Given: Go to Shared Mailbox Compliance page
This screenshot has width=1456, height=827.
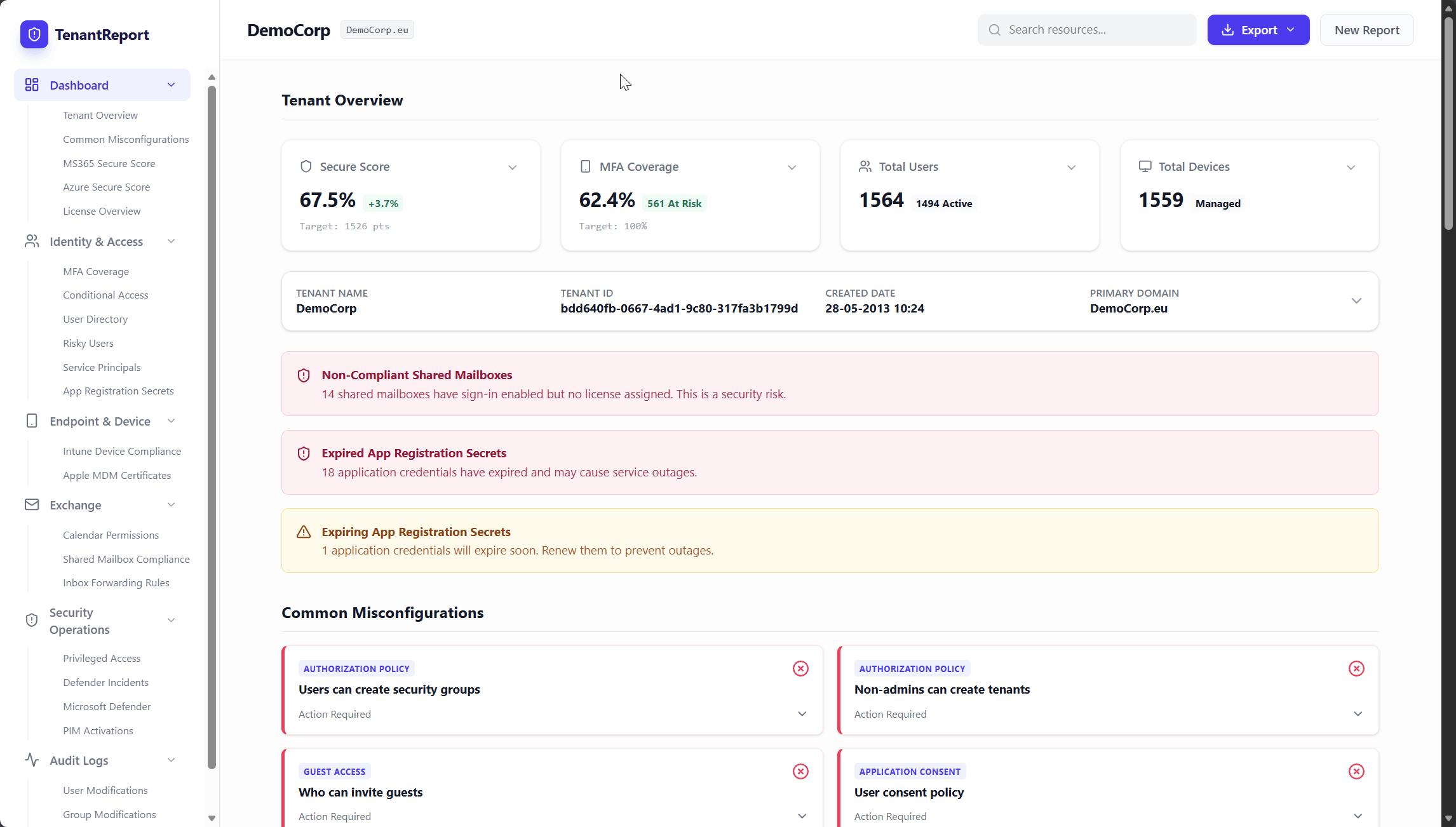Looking at the screenshot, I should tap(126, 559).
